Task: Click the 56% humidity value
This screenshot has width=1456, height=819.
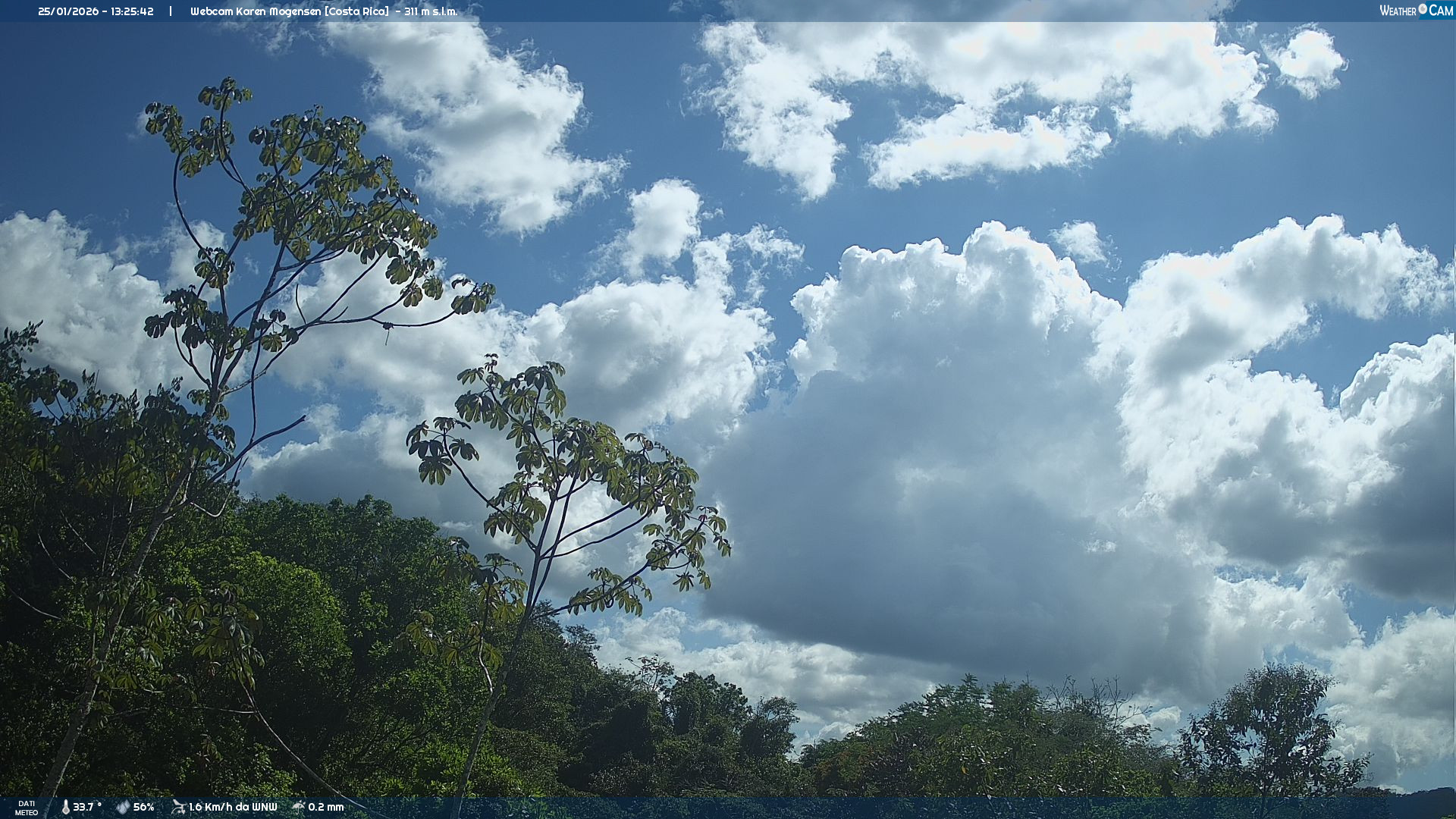Action: point(144,808)
